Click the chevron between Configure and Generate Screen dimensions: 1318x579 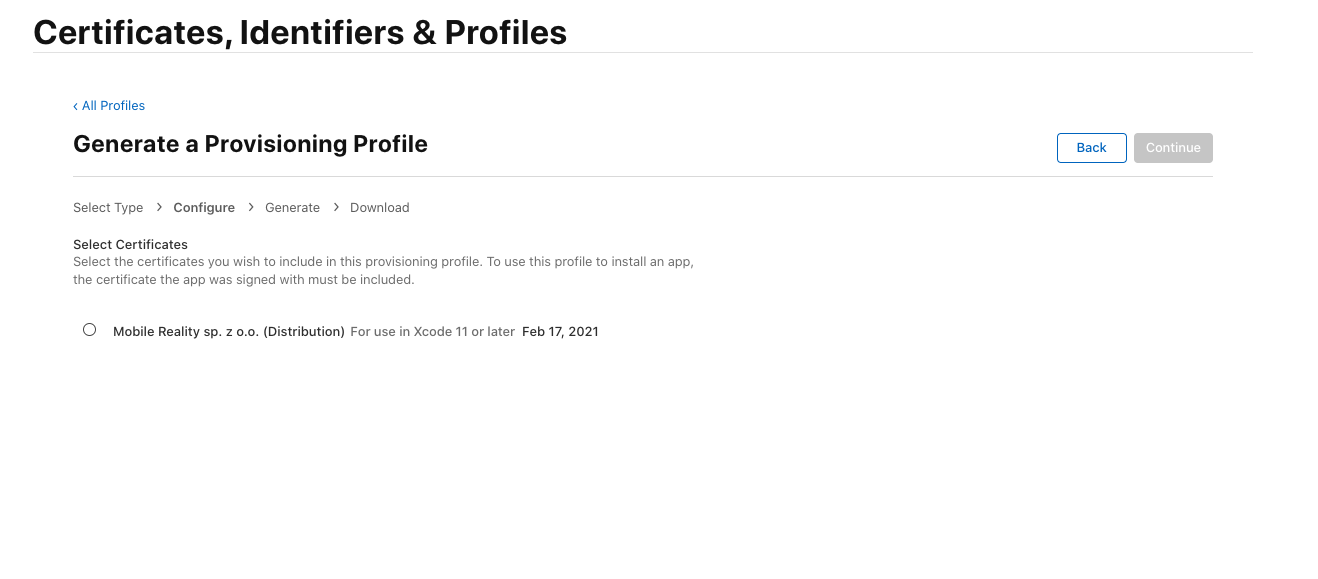(251, 207)
